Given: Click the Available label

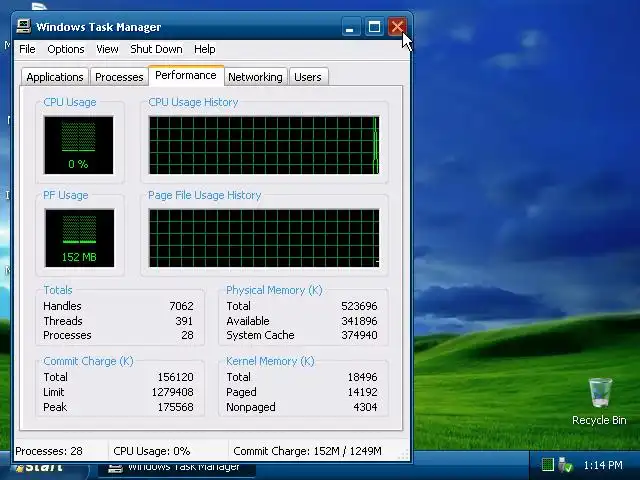Looking at the screenshot, I should click(x=248, y=321).
